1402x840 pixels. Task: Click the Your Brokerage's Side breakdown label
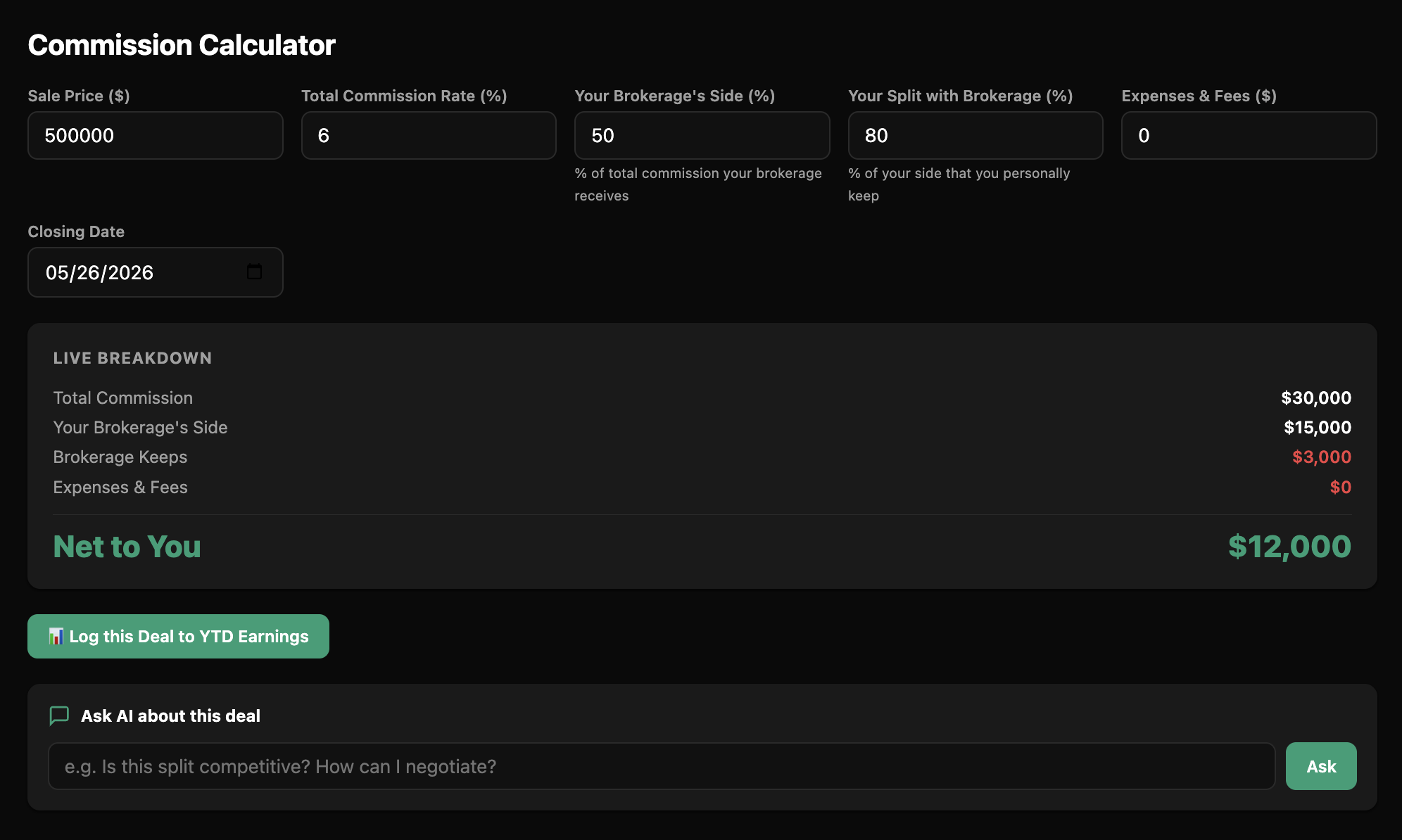[x=140, y=427]
